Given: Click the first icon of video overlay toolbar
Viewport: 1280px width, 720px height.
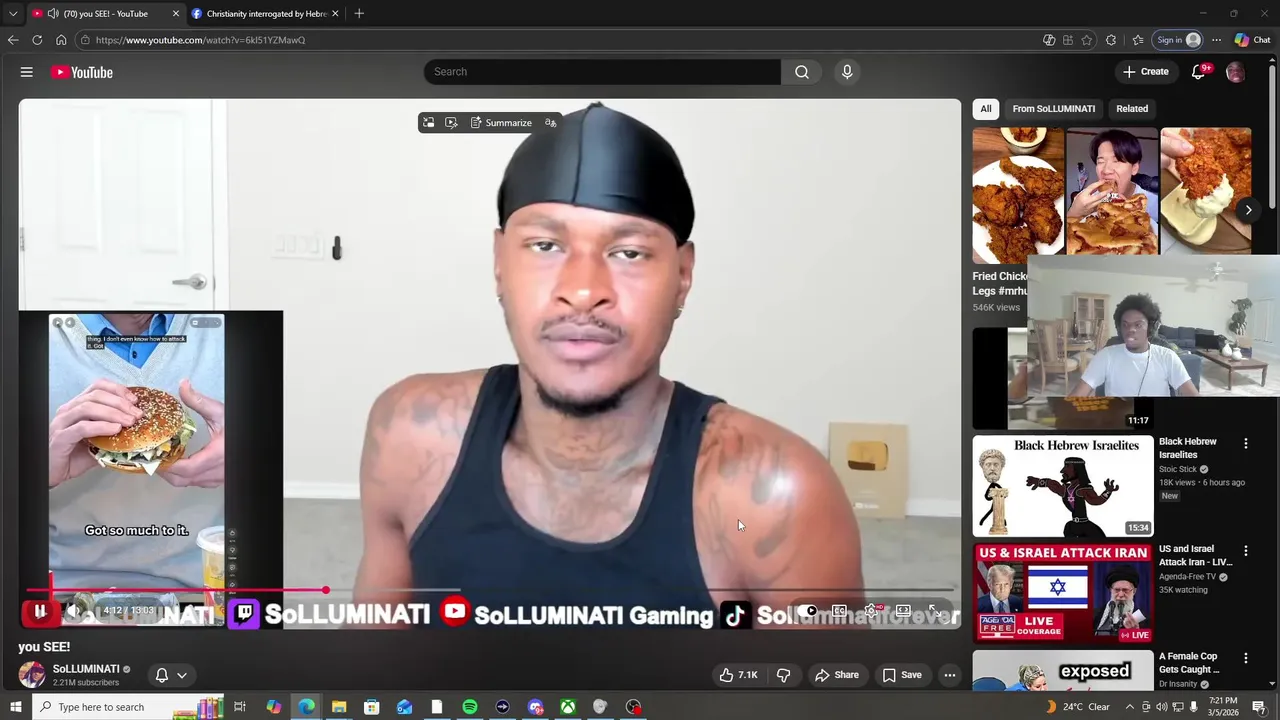Looking at the screenshot, I should (429, 122).
